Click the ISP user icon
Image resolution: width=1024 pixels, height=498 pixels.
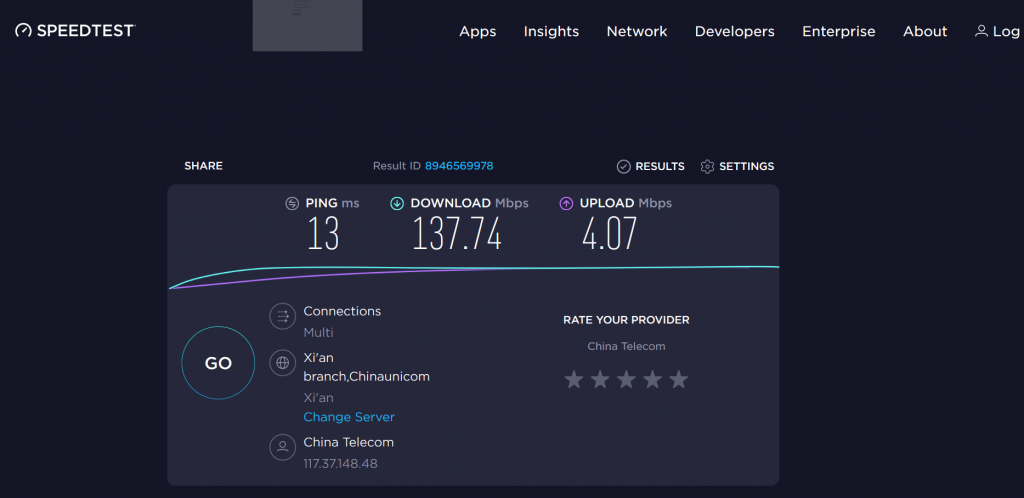pos(283,447)
